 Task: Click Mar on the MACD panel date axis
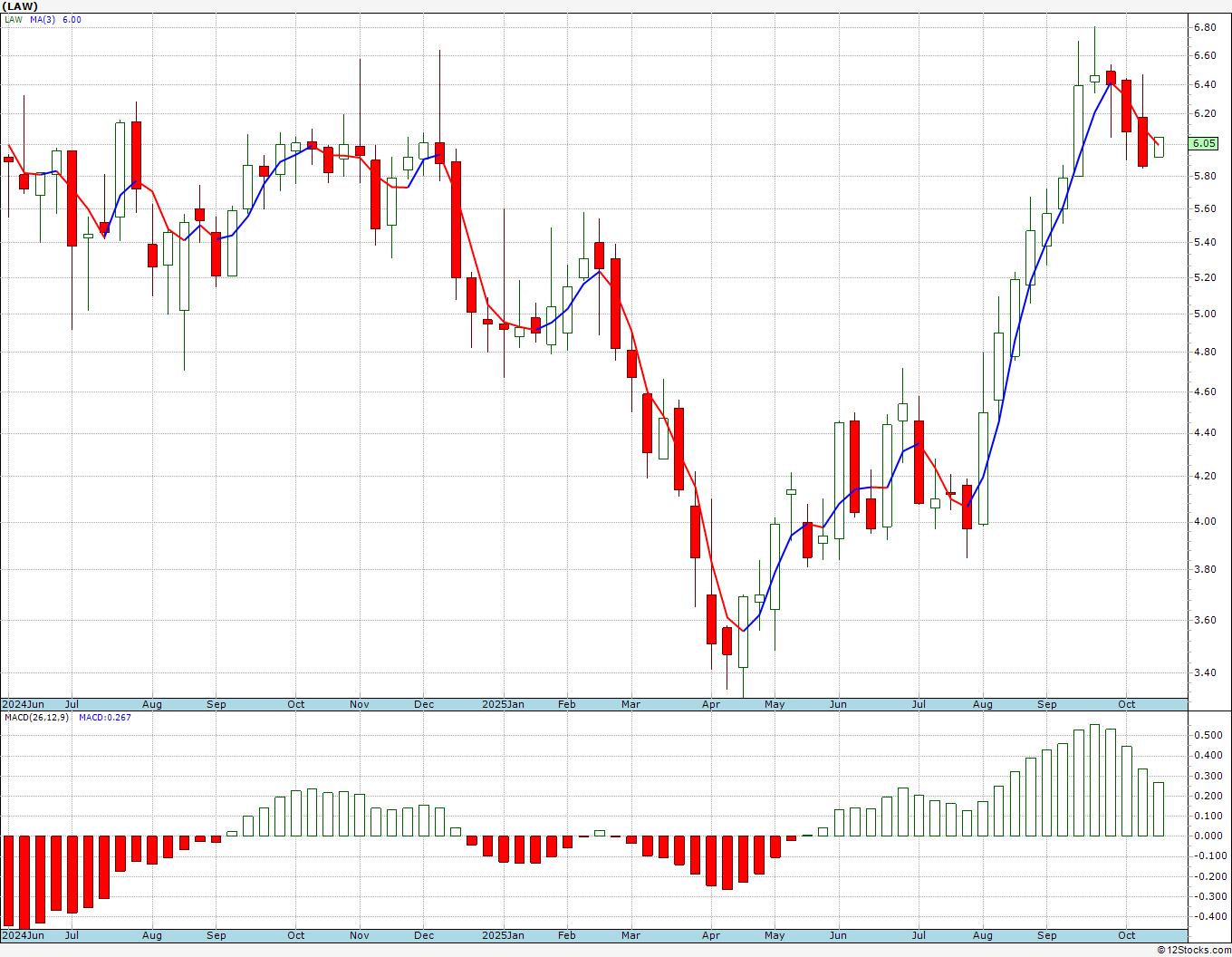point(630,935)
